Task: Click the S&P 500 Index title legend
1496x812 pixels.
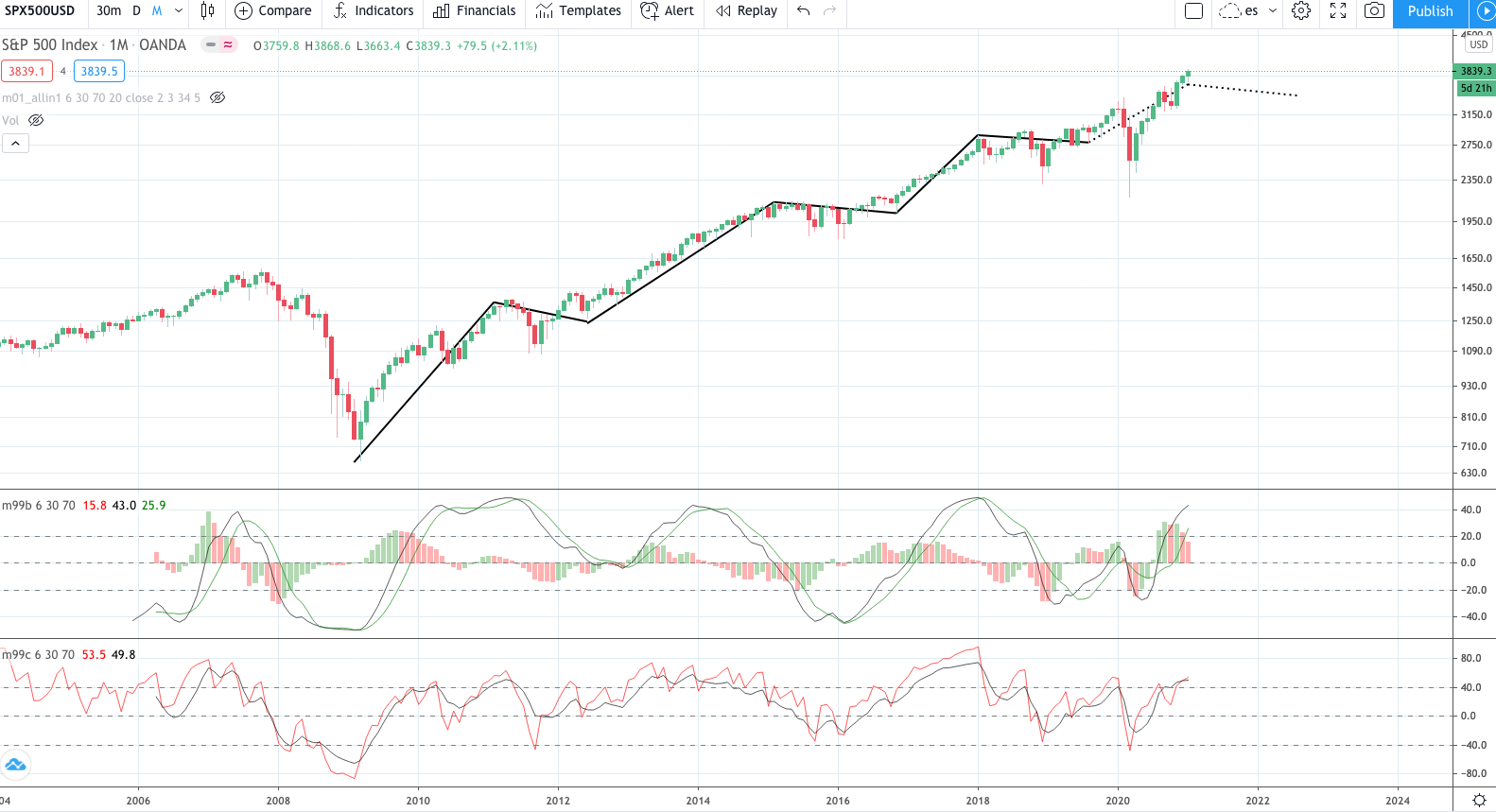Action: [94, 44]
